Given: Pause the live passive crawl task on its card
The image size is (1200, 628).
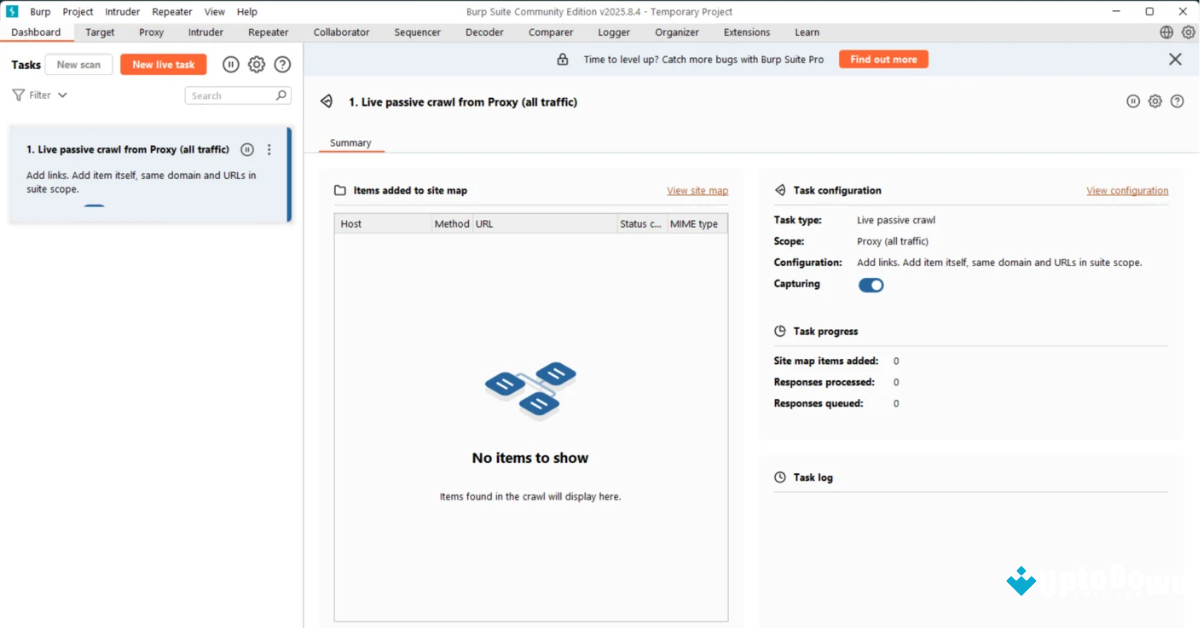Looking at the screenshot, I should coord(247,149).
